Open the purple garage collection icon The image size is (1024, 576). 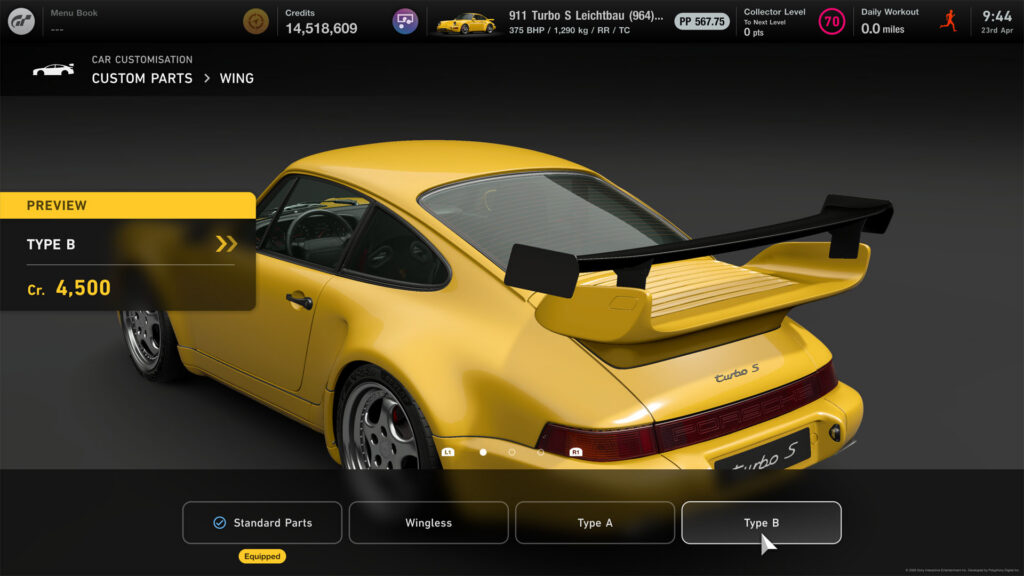[405, 22]
